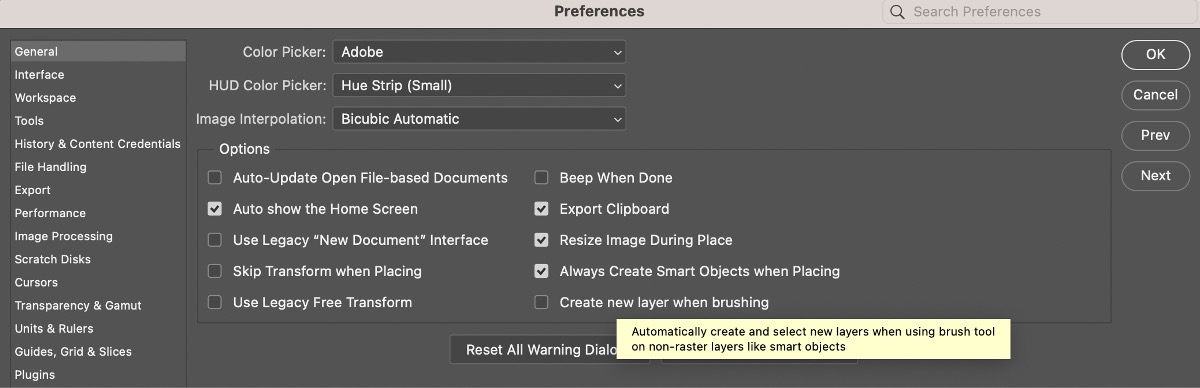Click the search magnifier icon
The image size is (1200, 388).
pyautogui.click(x=897, y=12)
